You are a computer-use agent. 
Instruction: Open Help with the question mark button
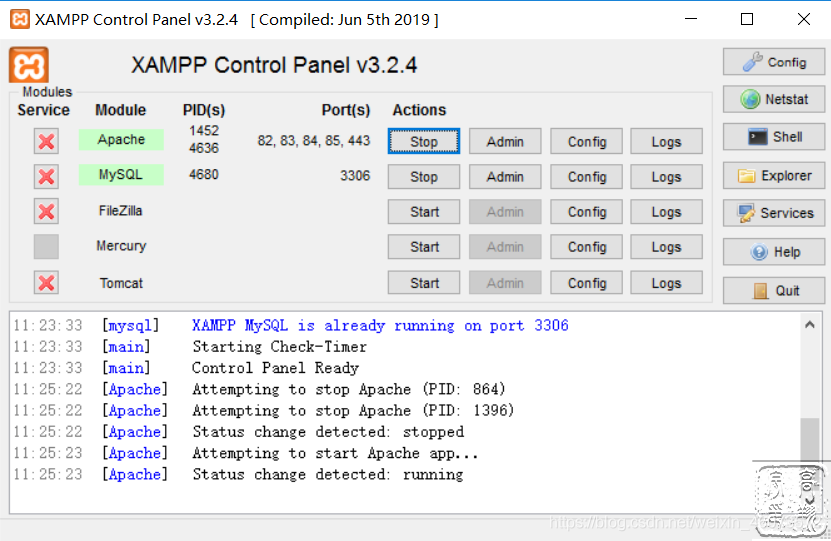coord(774,252)
